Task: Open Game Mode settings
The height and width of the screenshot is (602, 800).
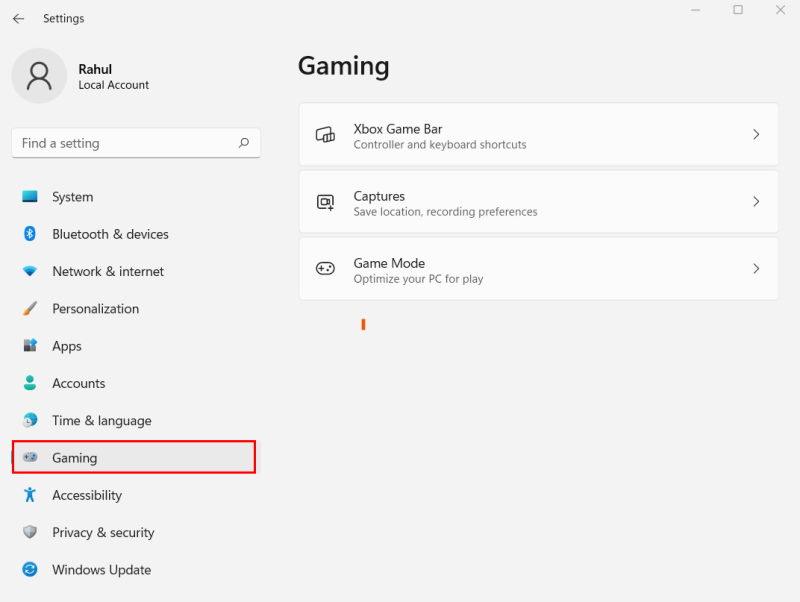Action: click(539, 268)
